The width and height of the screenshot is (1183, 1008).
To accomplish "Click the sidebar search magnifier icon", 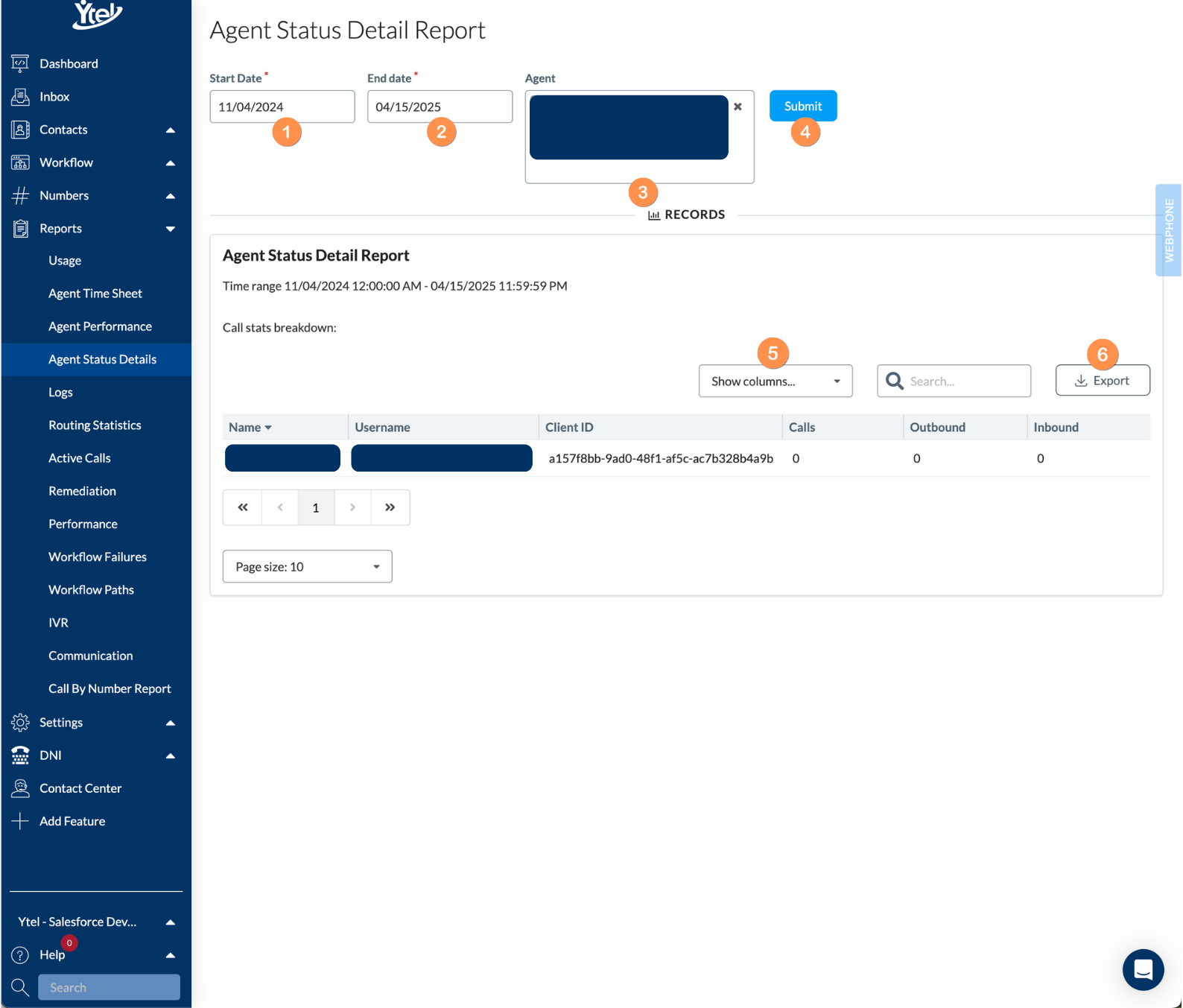I will (20, 987).
